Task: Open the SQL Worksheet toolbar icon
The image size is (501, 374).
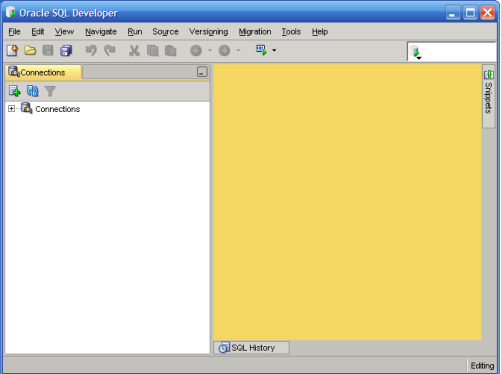Action: coord(261,50)
